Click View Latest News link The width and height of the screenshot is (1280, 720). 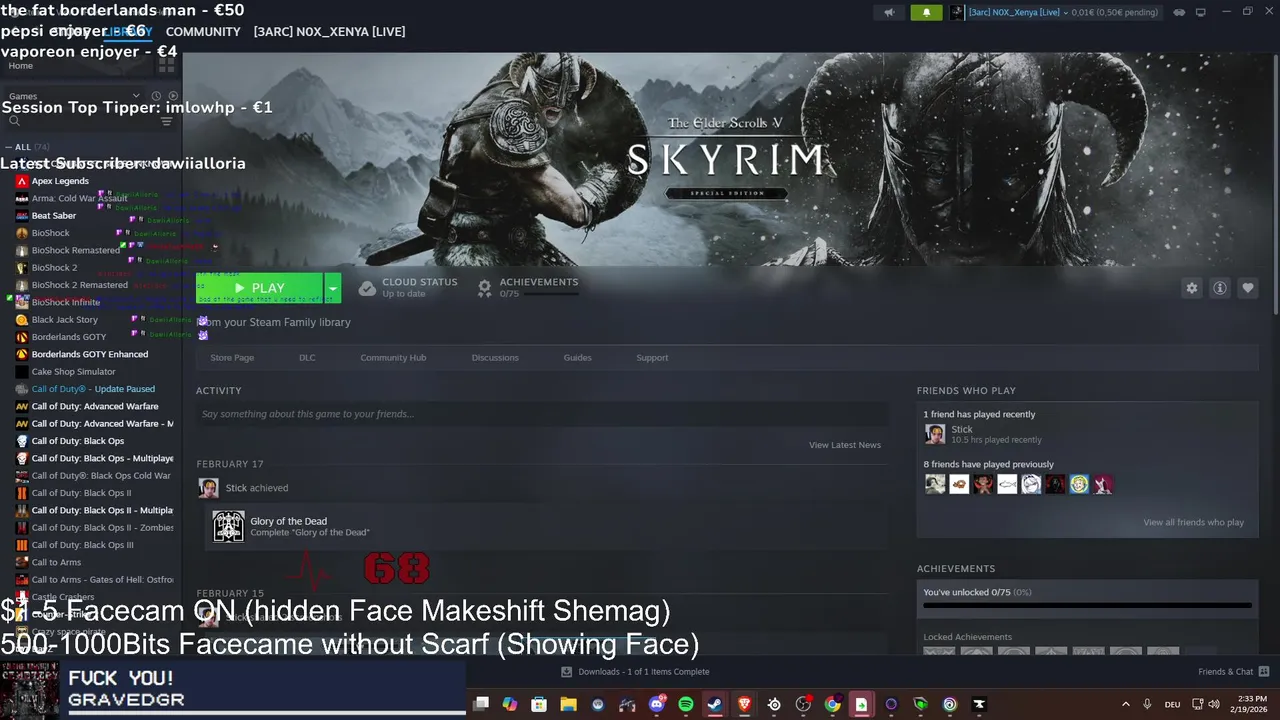pos(845,445)
